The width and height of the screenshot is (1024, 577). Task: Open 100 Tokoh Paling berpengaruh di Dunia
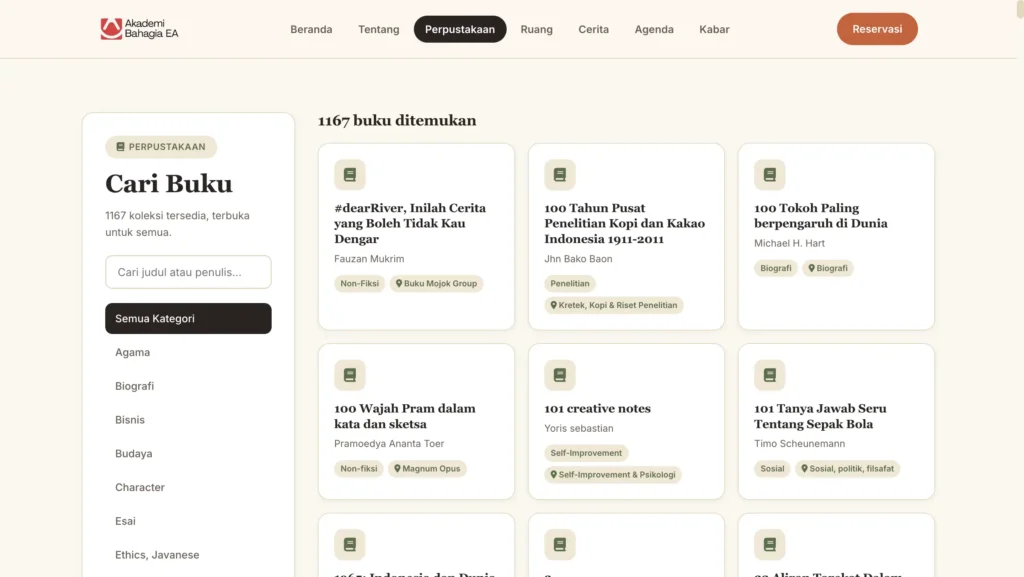click(x=821, y=215)
